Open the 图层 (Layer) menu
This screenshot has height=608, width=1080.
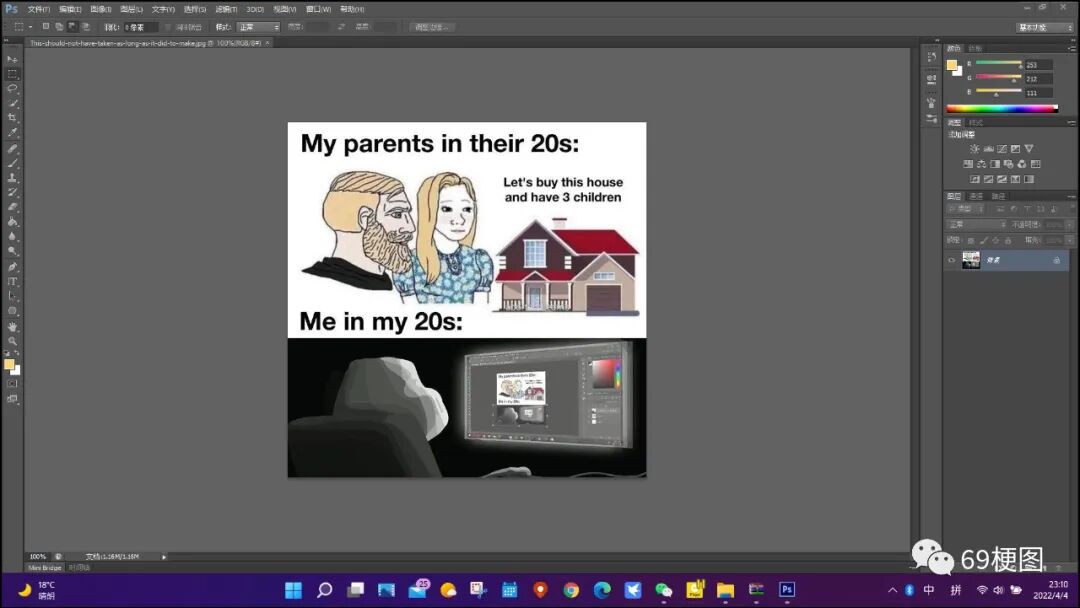coord(132,9)
